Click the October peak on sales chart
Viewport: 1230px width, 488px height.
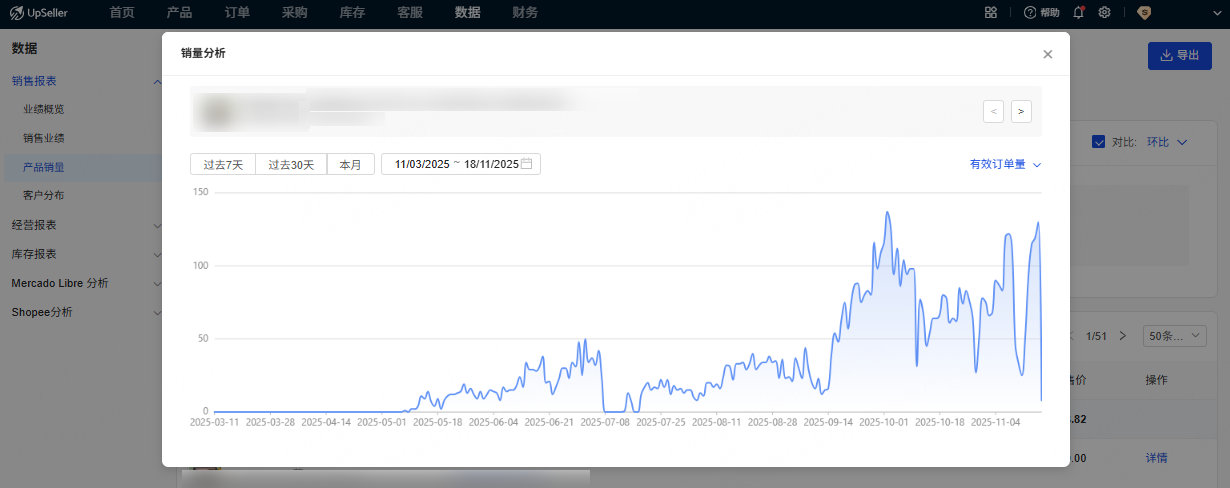(887, 213)
